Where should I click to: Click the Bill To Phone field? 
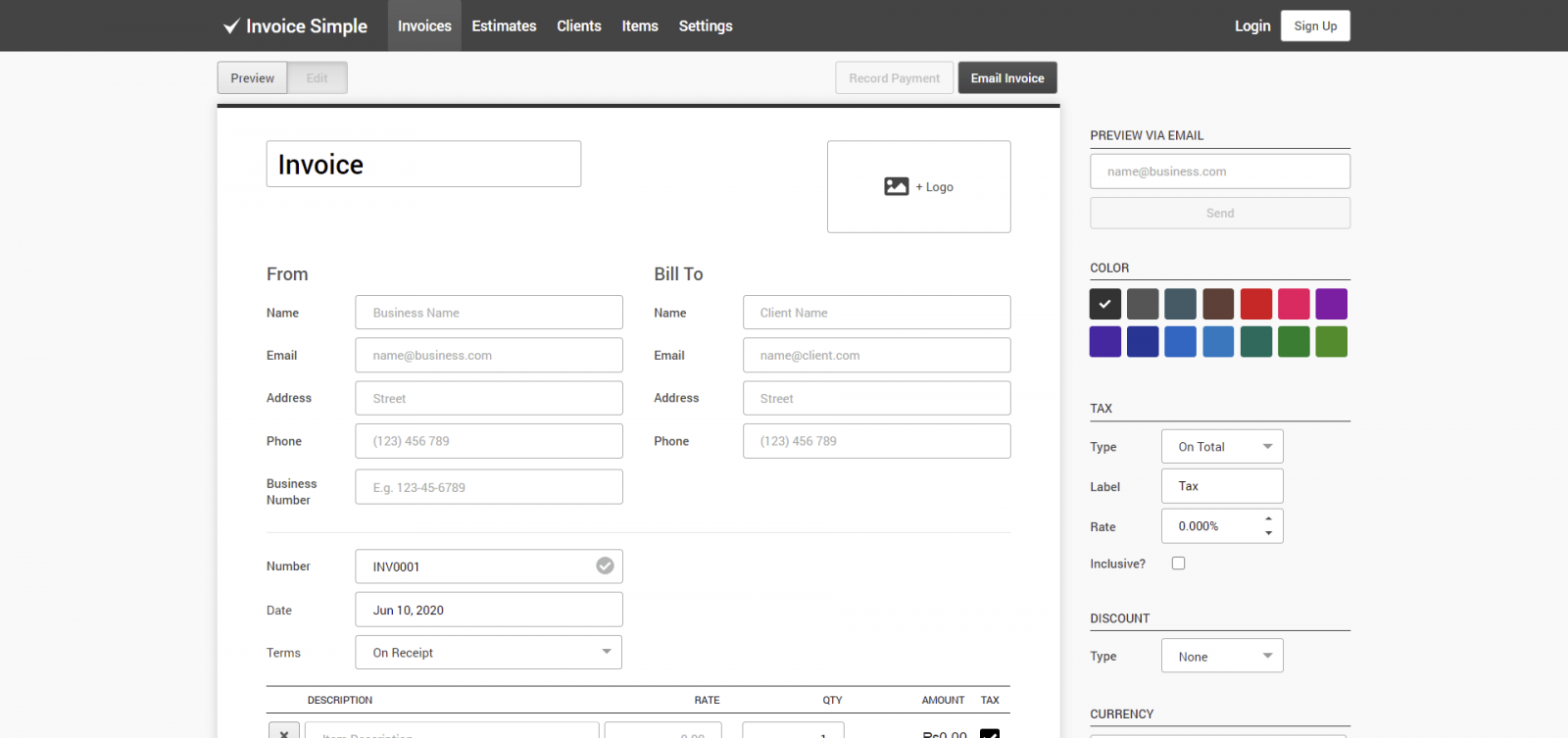tap(876, 441)
